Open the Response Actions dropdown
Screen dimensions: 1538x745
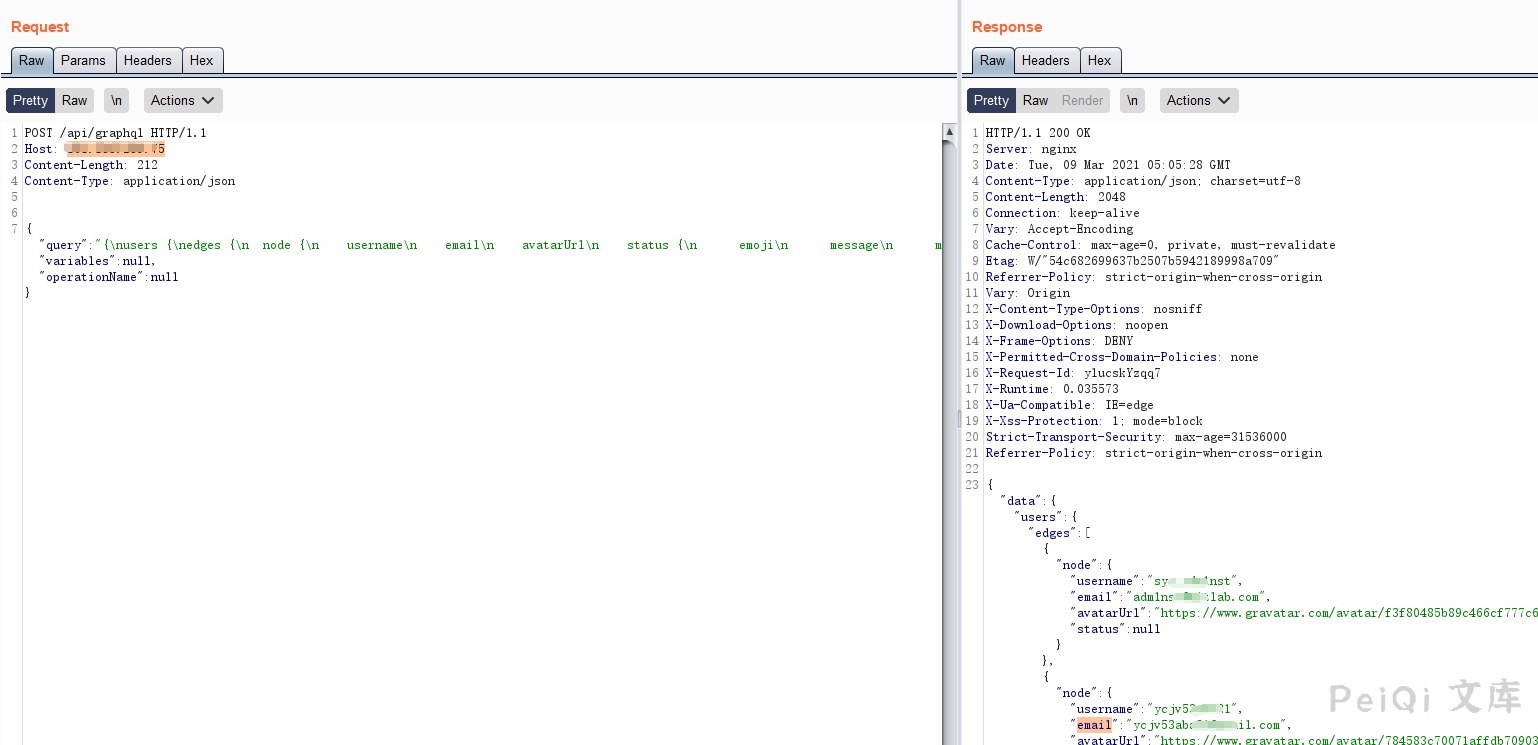point(1199,100)
